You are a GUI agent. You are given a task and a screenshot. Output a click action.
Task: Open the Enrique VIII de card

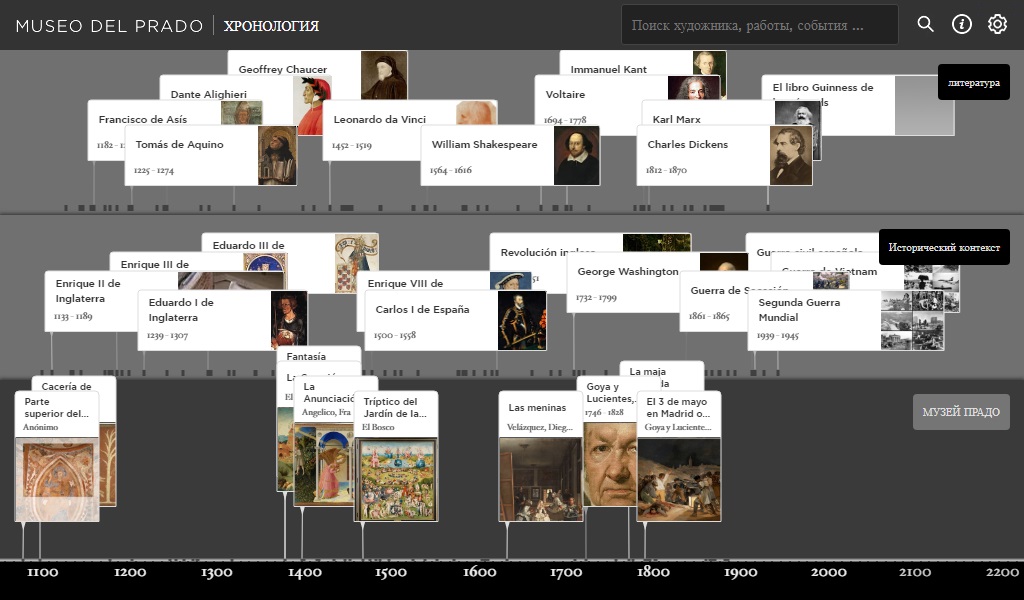coord(423,281)
